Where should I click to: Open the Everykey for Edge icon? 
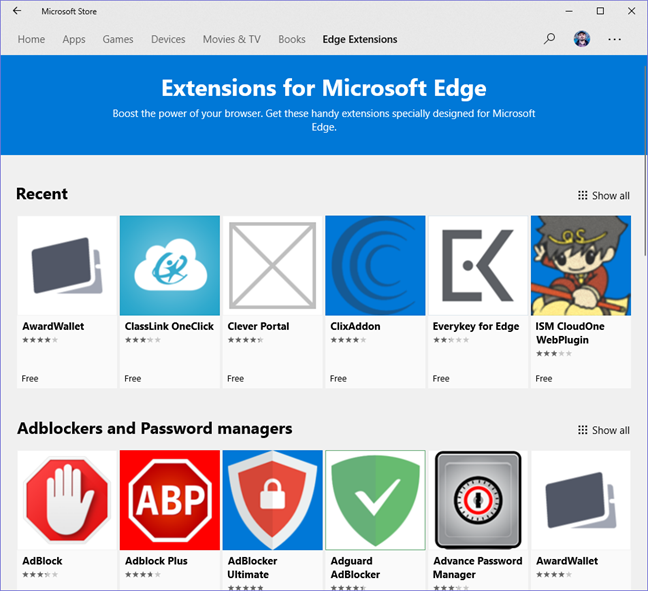(x=478, y=265)
